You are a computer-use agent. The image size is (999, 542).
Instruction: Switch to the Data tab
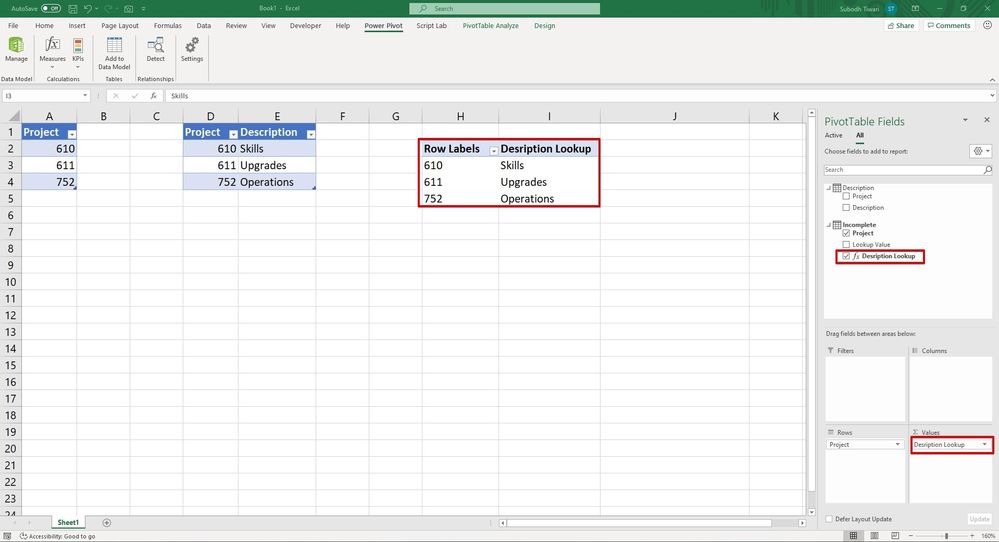[203, 25]
